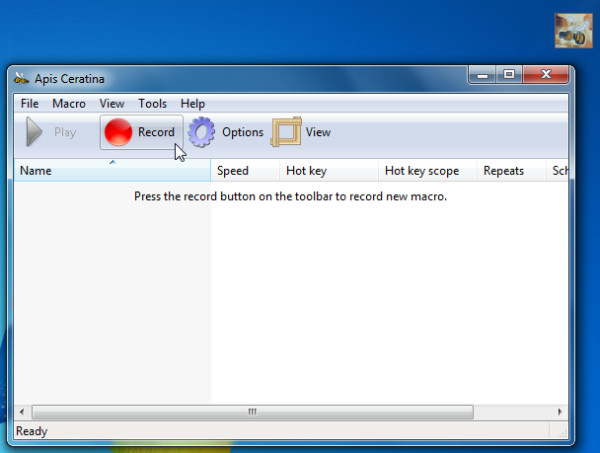Open the File menu
Image resolution: width=600 pixels, height=453 pixels.
point(29,104)
